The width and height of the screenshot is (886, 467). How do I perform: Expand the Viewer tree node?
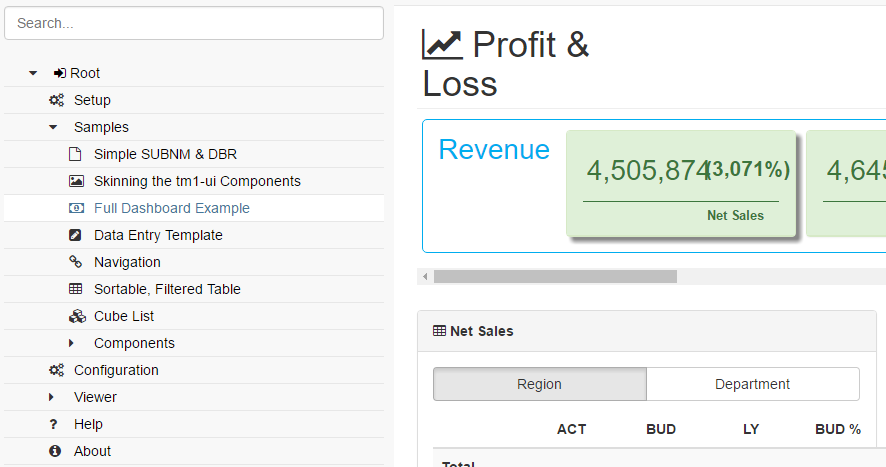click(51, 397)
